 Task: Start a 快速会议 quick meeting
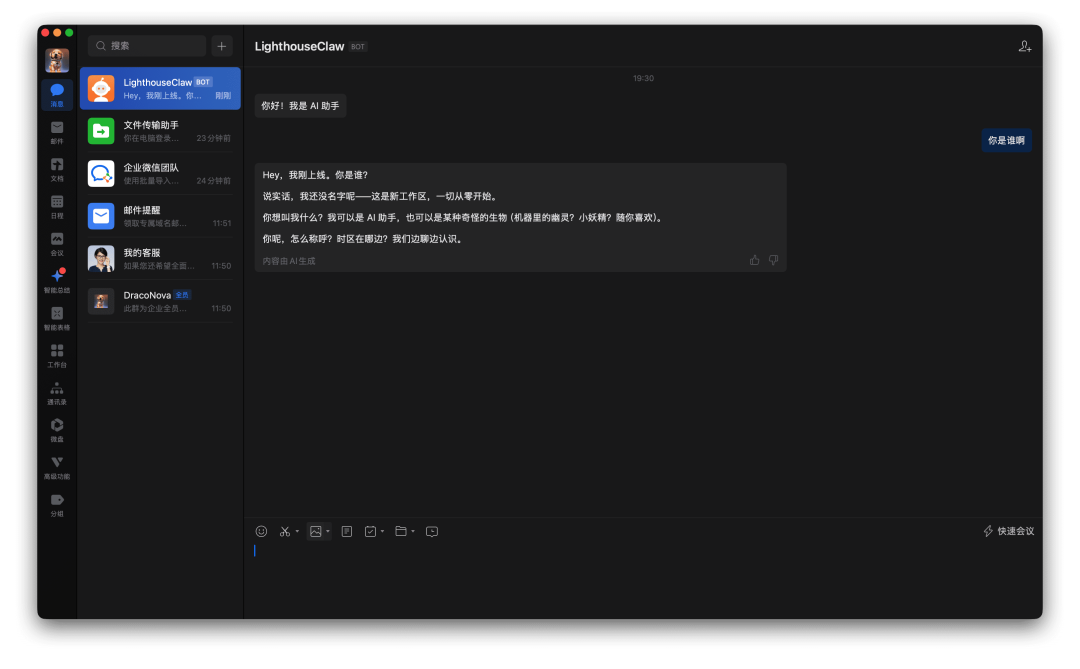tap(1008, 531)
